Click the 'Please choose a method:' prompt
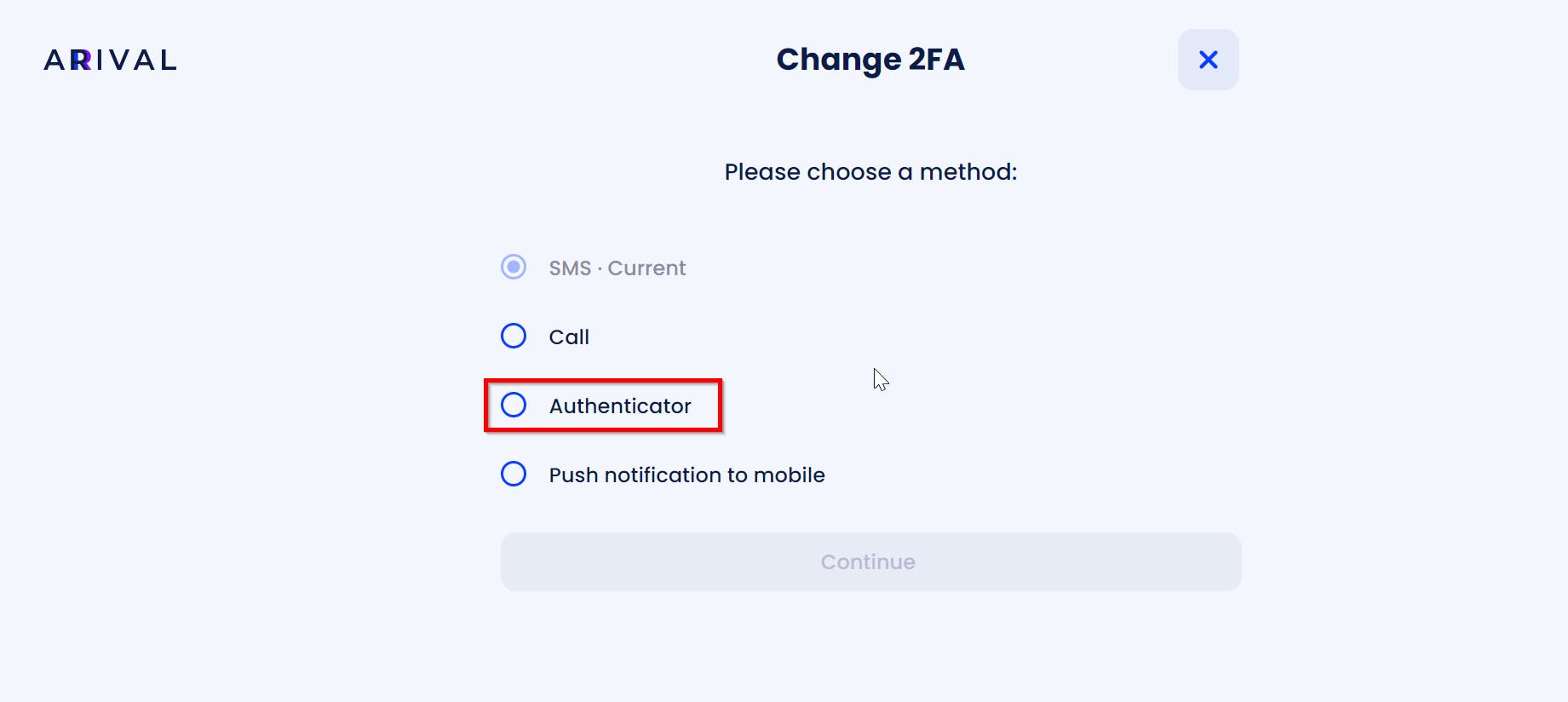The width and height of the screenshot is (1568, 702). 870,172
